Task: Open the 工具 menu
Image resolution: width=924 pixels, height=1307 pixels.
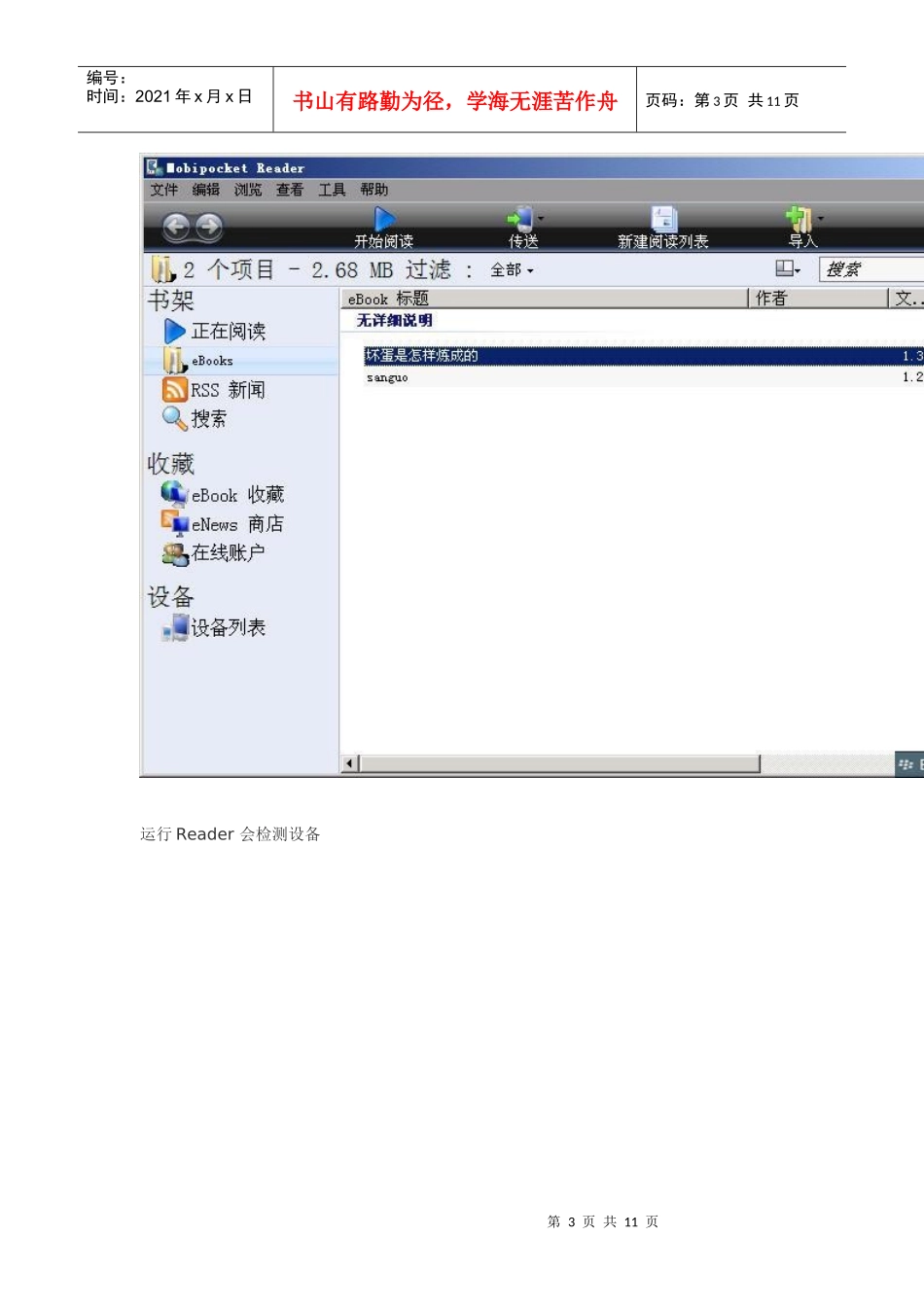Action: (332, 190)
